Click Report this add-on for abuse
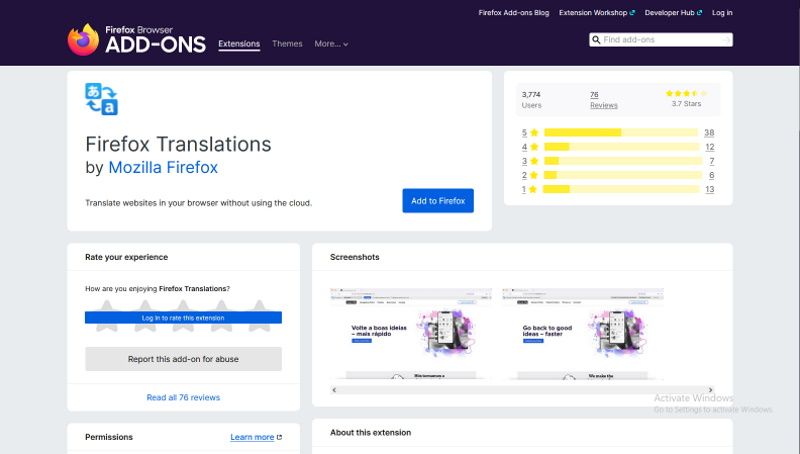This screenshot has width=800, height=454. tap(183, 359)
